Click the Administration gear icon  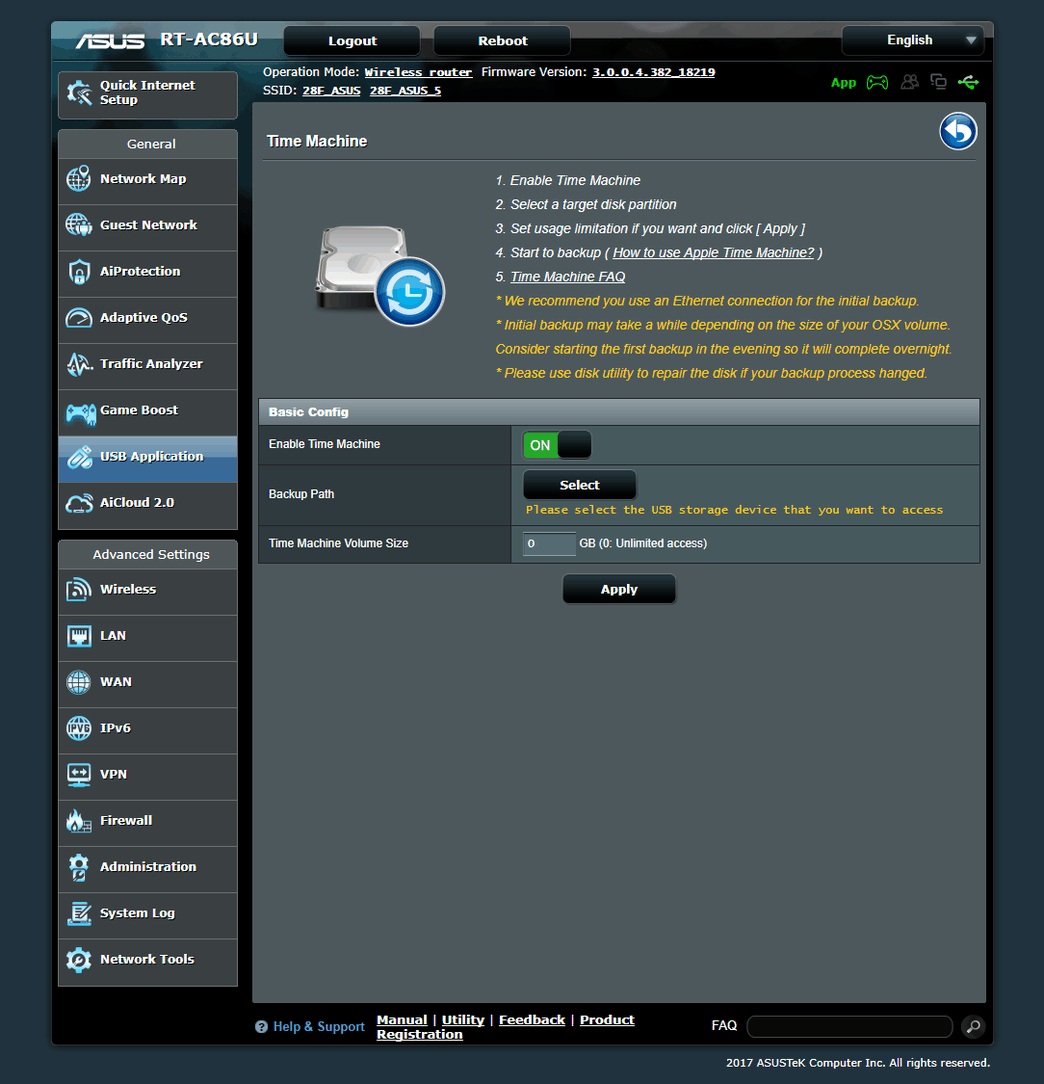79,867
